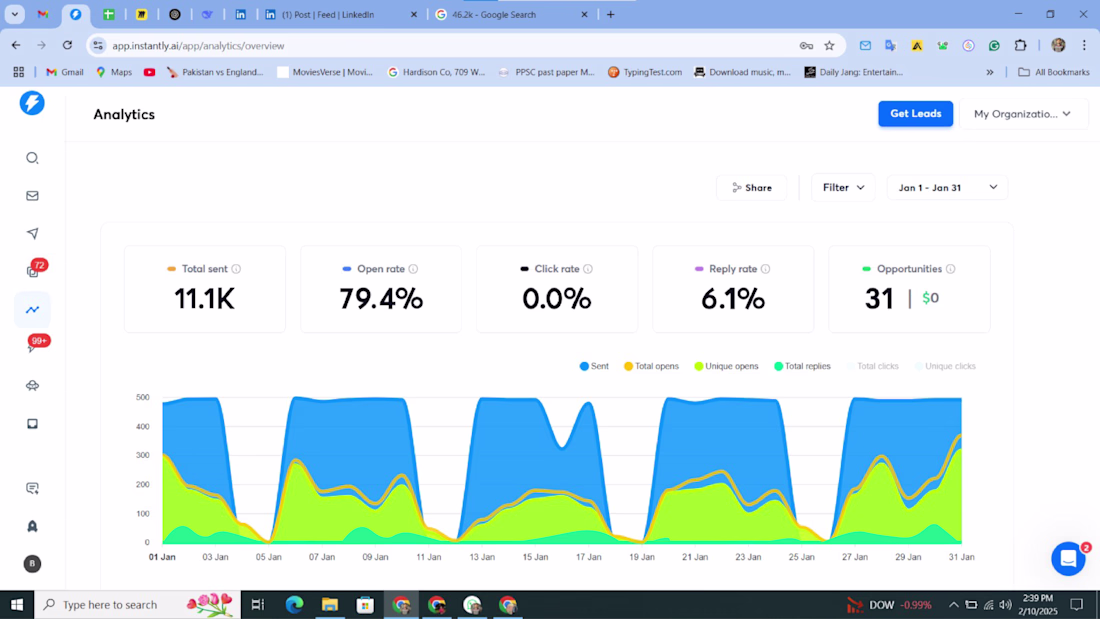This screenshot has height=619, width=1100.
Task: Expand the My Organization dropdown
Action: coord(1023,114)
